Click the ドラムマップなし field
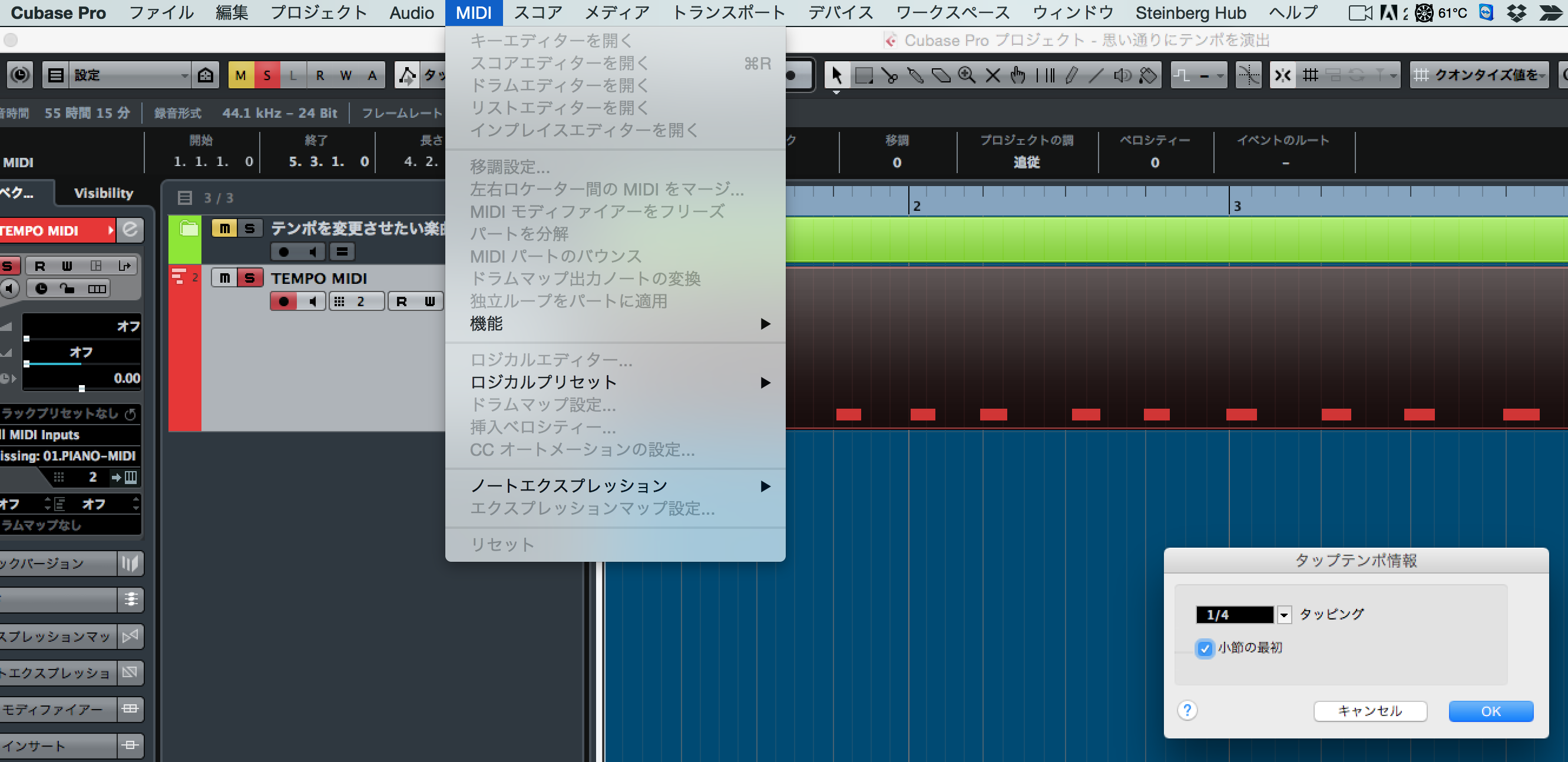 71,525
